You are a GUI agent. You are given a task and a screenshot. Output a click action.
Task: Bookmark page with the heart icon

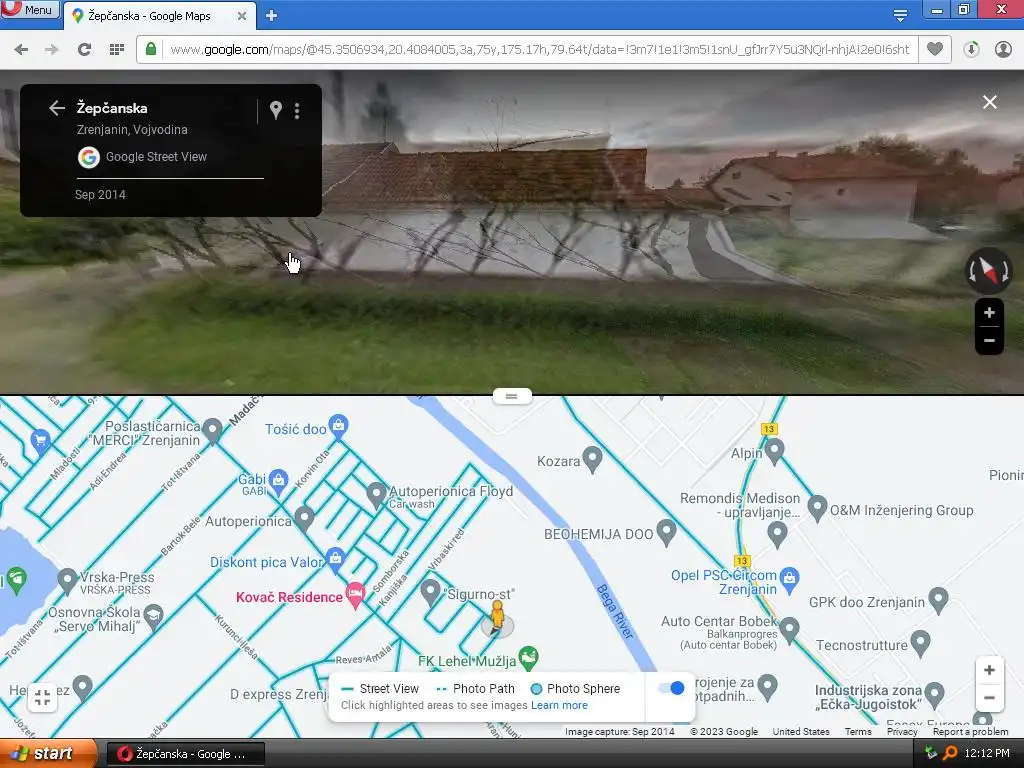coord(935,50)
